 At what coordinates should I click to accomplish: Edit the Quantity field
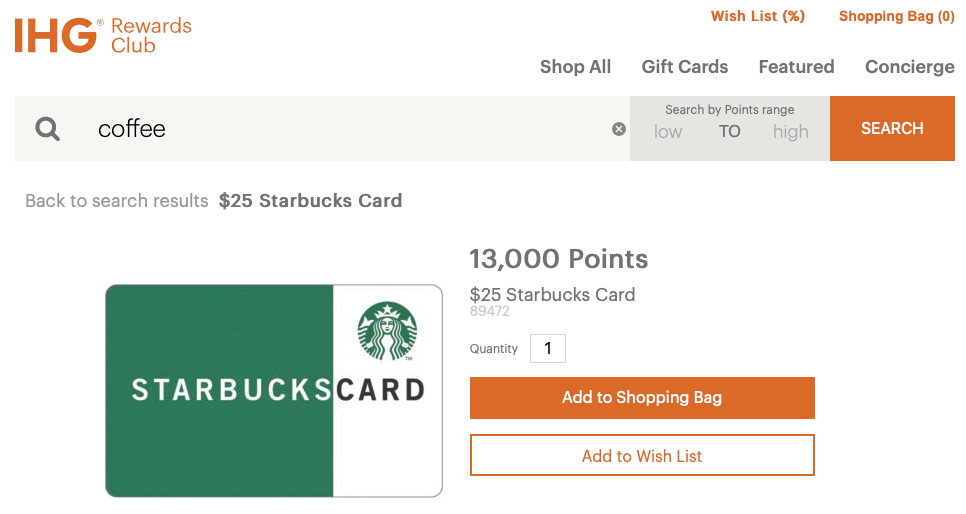pyautogui.click(x=548, y=349)
